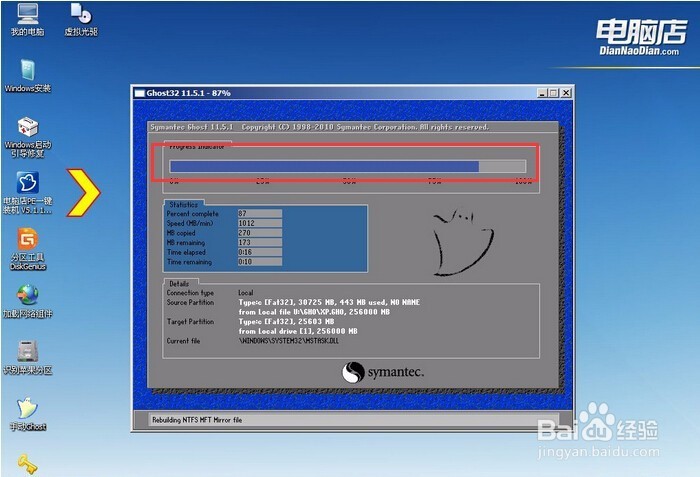Open Windows启动引导修复 desktop icon
The height and width of the screenshot is (477, 700).
tap(27, 137)
